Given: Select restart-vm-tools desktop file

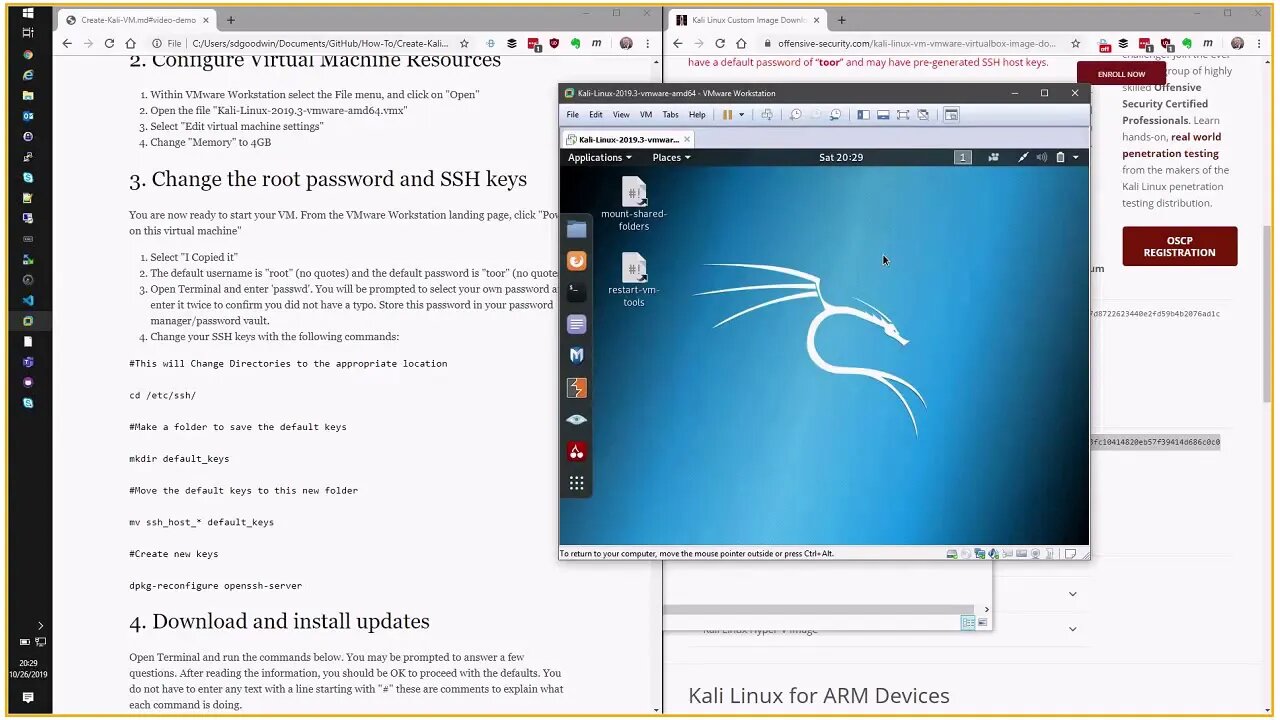Looking at the screenshot, I should [633, 280].
